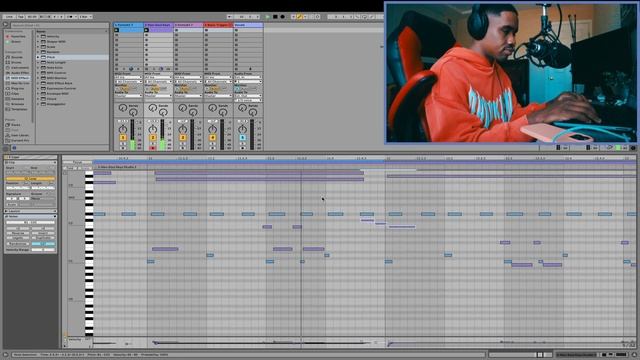This screenshot has width=640, height=360.
Task: Click the browser search field
Action: click(x=59, y=25)
